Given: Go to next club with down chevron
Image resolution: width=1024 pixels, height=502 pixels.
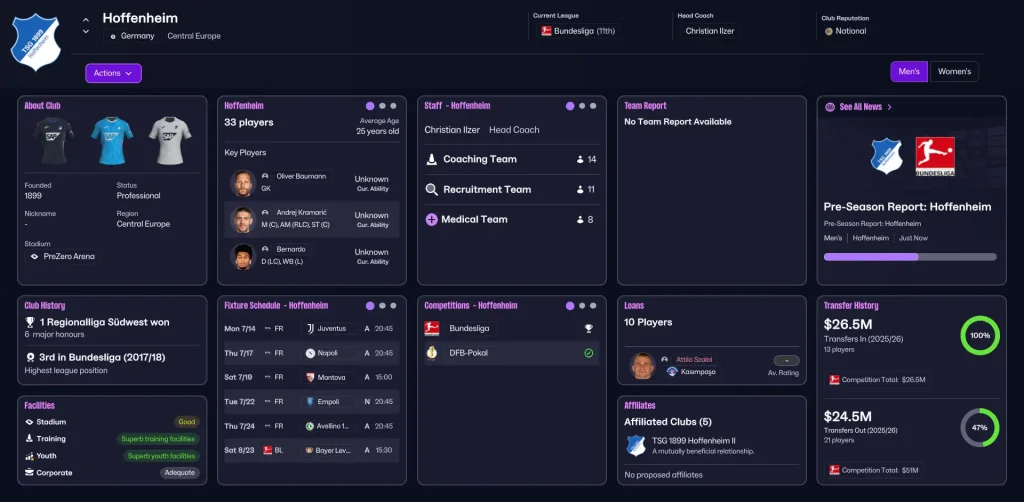Looking at the screenshot, I should tap(86, 31).
